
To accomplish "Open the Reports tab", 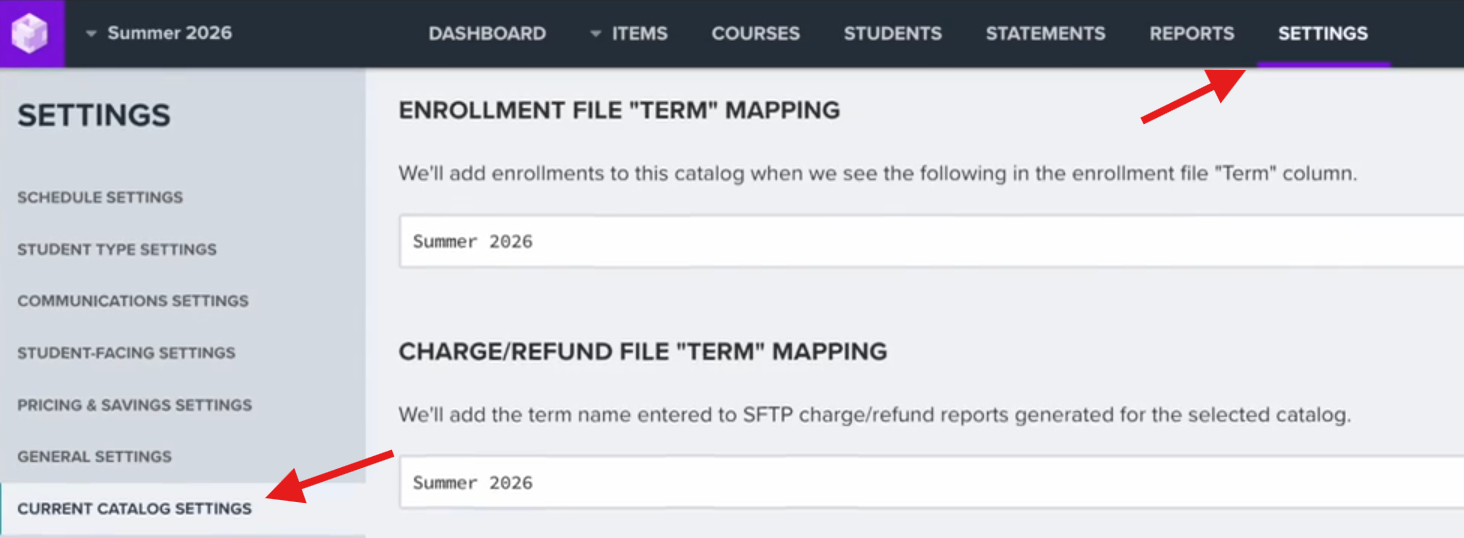I will 1191,34.
